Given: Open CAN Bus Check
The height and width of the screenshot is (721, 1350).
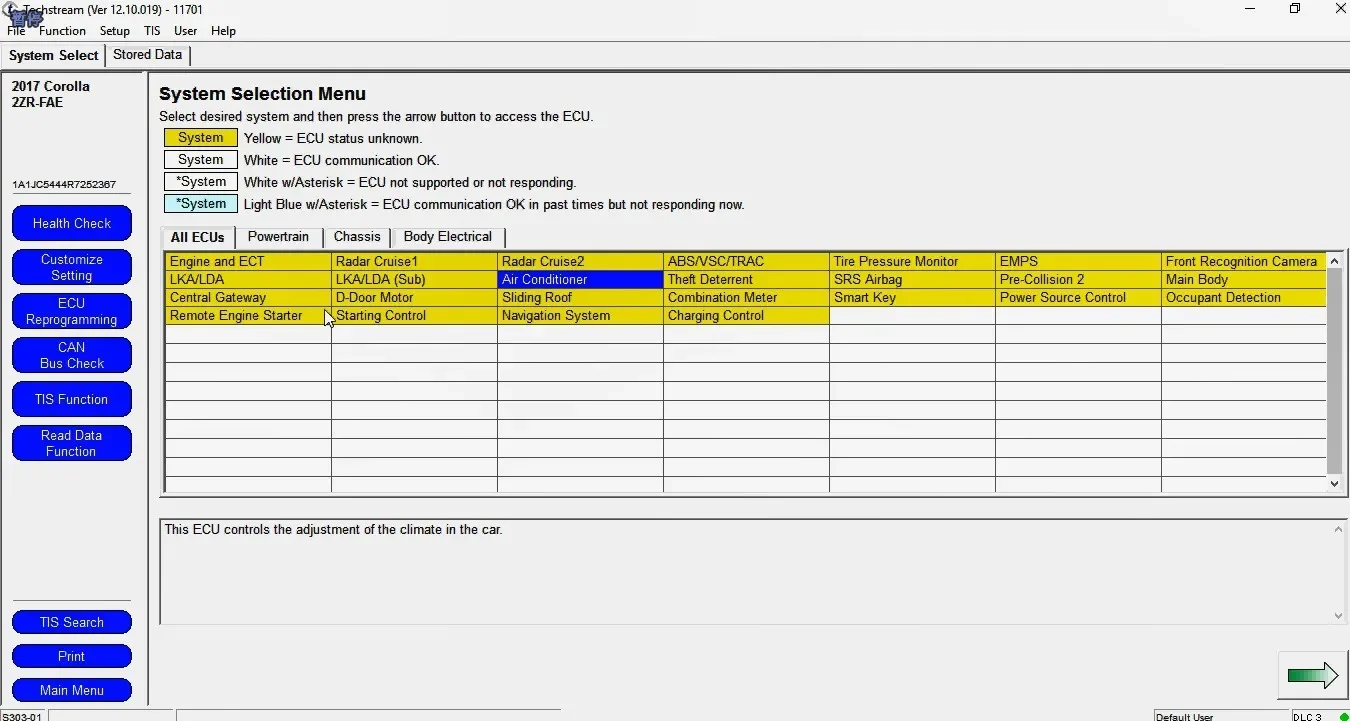Looking at the screenshot, I should coord(72,355).
